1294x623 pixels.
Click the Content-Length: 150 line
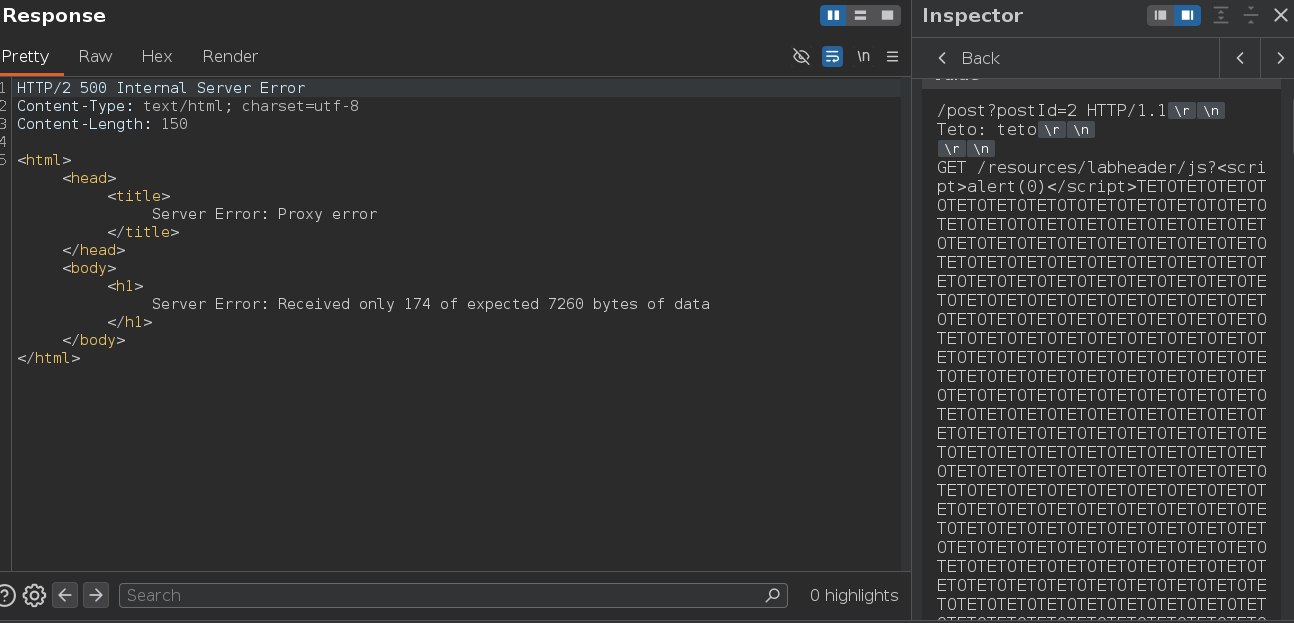(102, 124)
